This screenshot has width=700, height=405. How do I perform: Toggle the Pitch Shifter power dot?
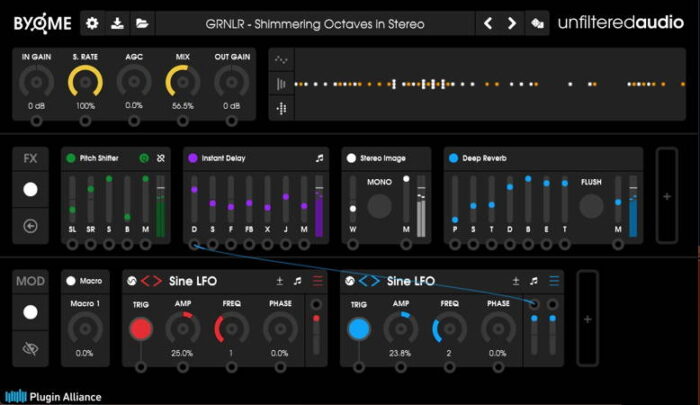pyautogui.click(x=70, y=158)
